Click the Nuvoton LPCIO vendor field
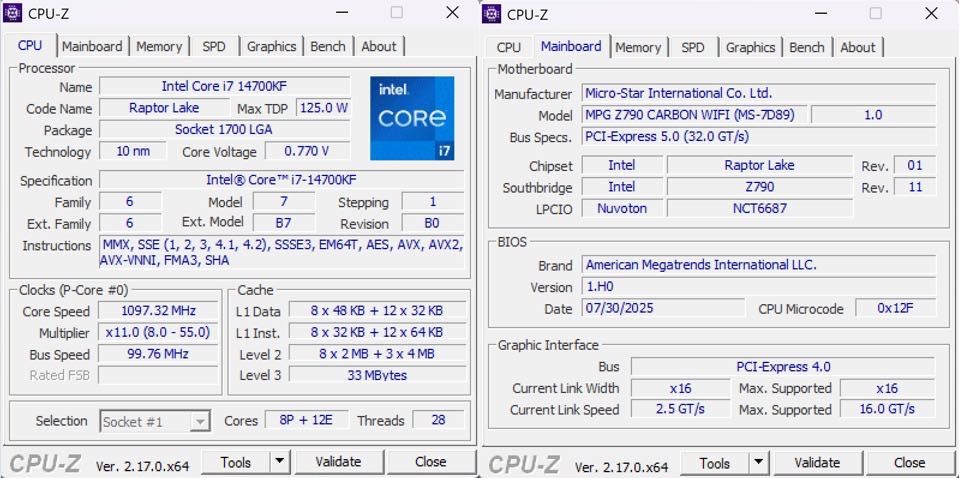The width and height of the screenshot is (960, 478). pyautogui.click(x=621, y=209)
